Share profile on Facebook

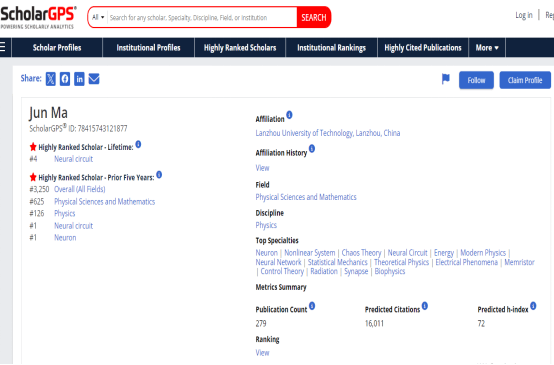[x=65, y=79]
